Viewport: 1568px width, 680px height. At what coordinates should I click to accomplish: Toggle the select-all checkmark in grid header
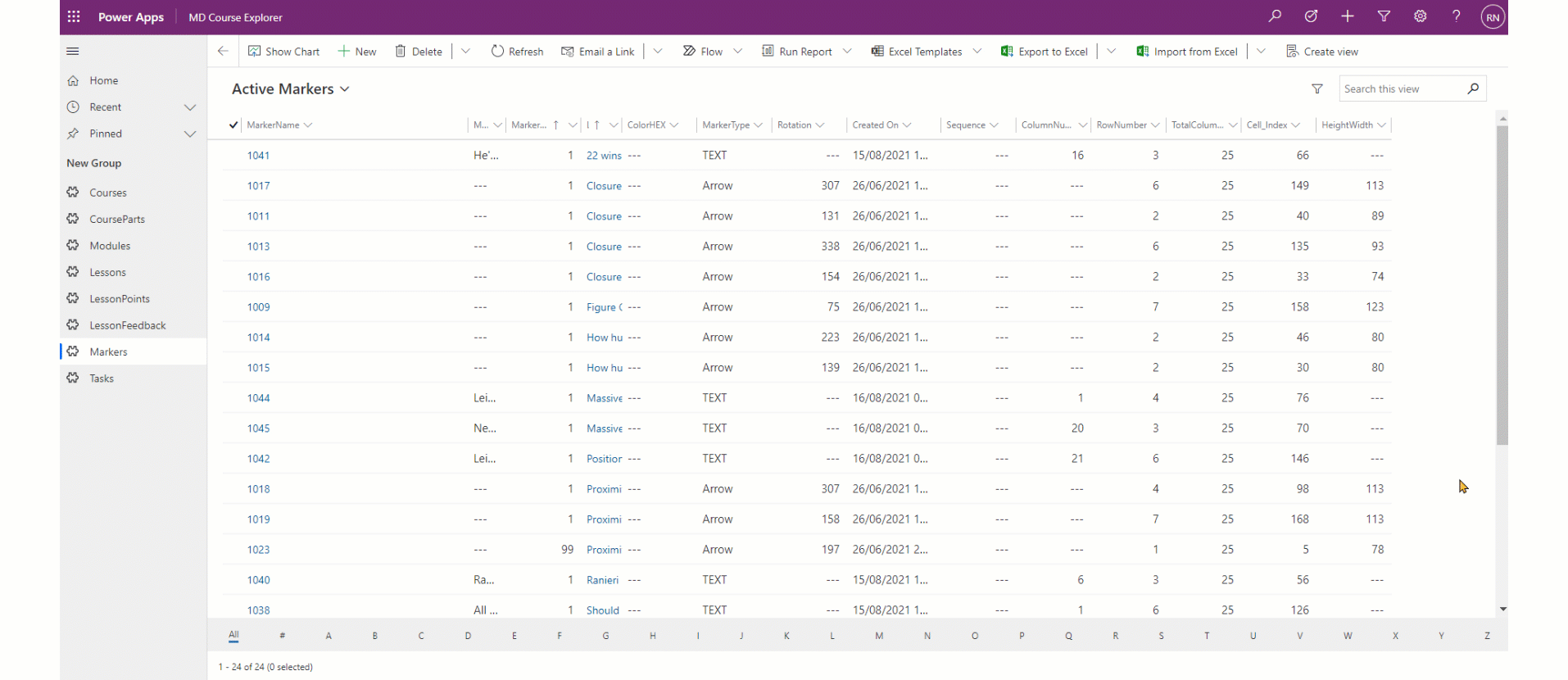(x=233, y=125)
